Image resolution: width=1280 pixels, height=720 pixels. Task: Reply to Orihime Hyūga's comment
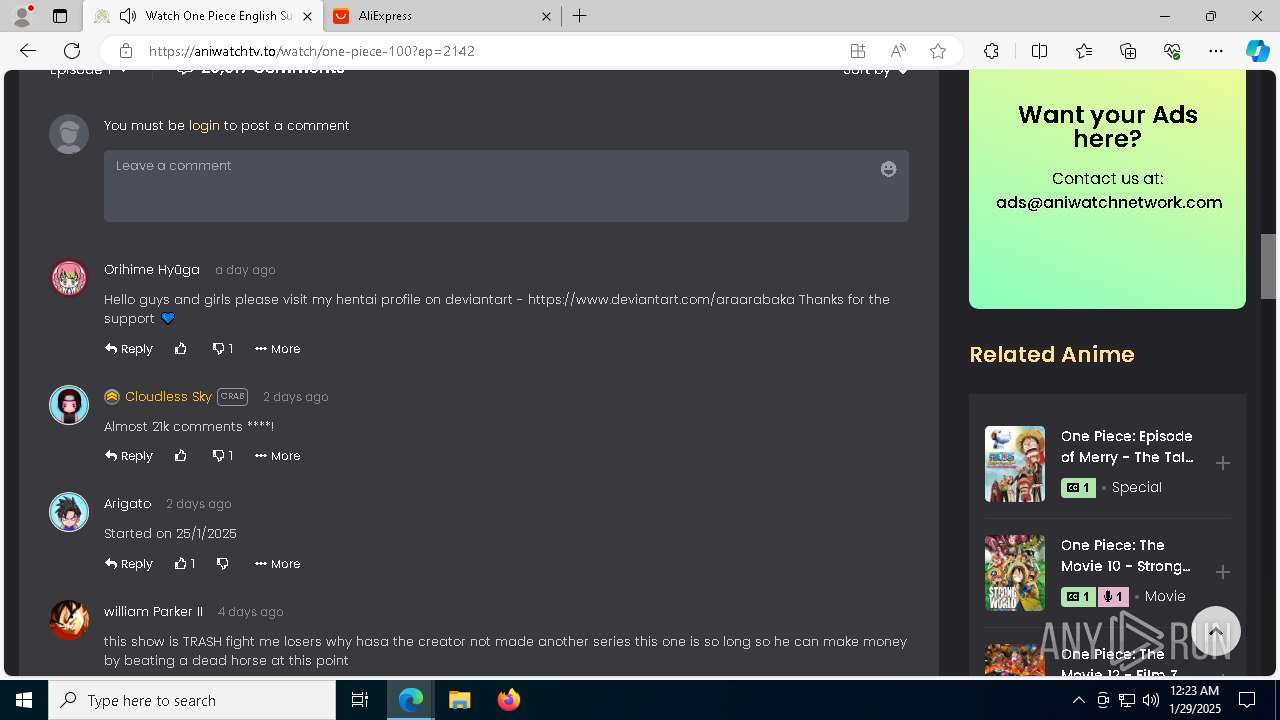pos(129,349)
